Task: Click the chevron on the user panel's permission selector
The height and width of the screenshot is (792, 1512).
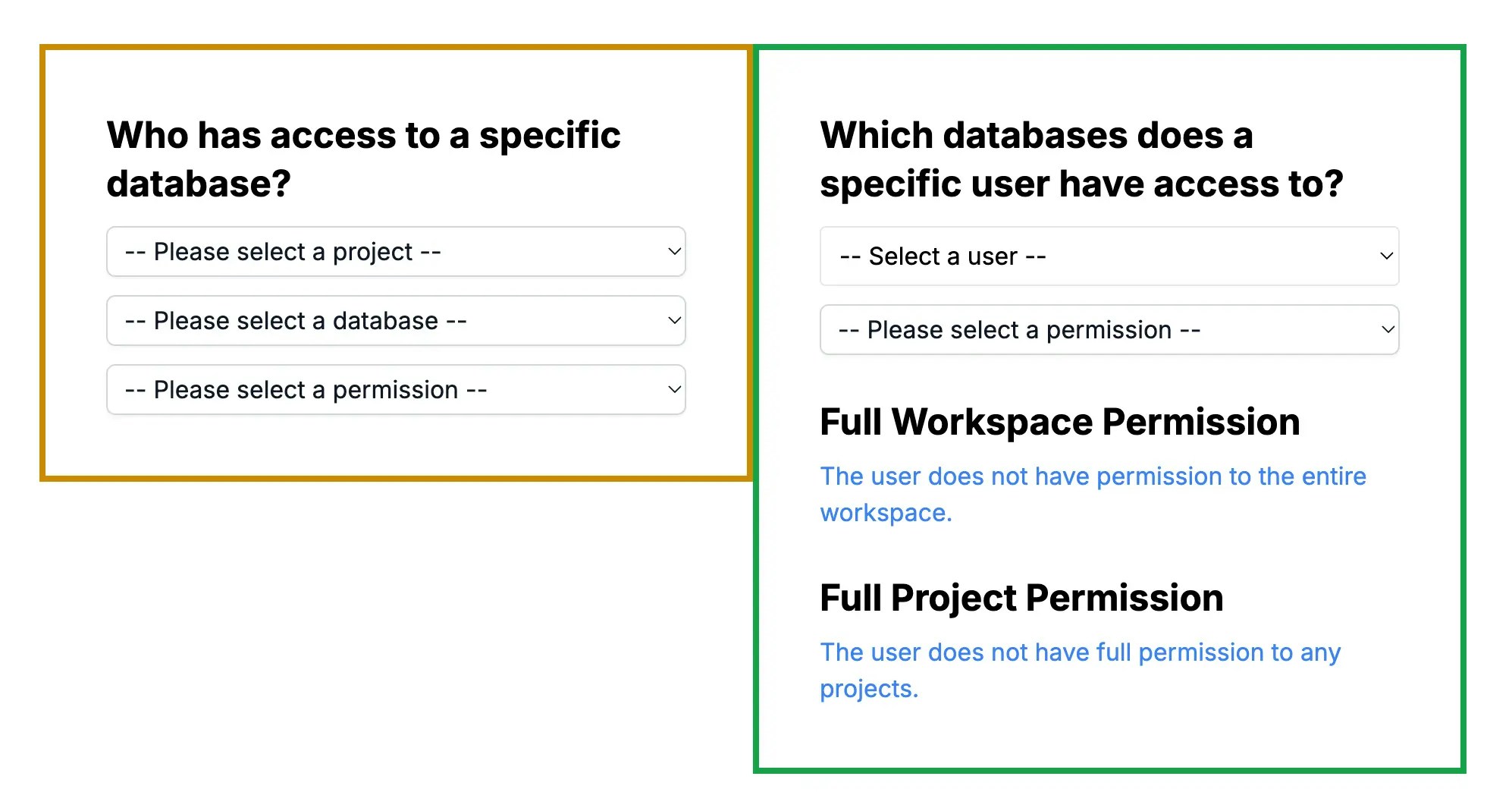Action: 1388,330
